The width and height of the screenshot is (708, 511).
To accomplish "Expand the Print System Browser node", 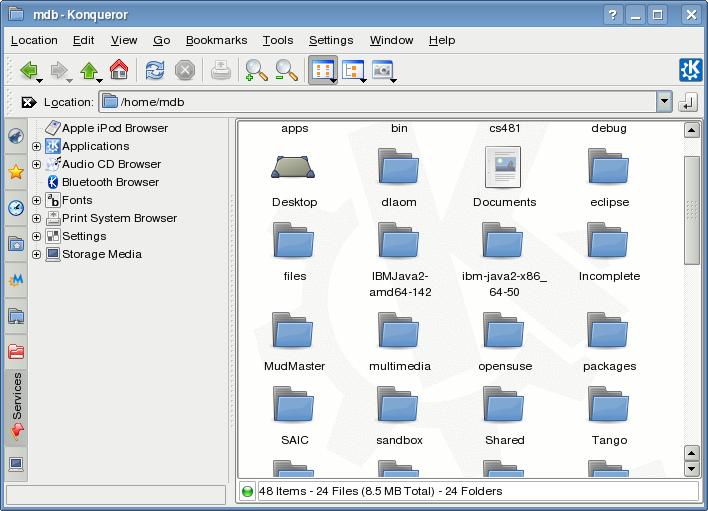I will [37, 218].
